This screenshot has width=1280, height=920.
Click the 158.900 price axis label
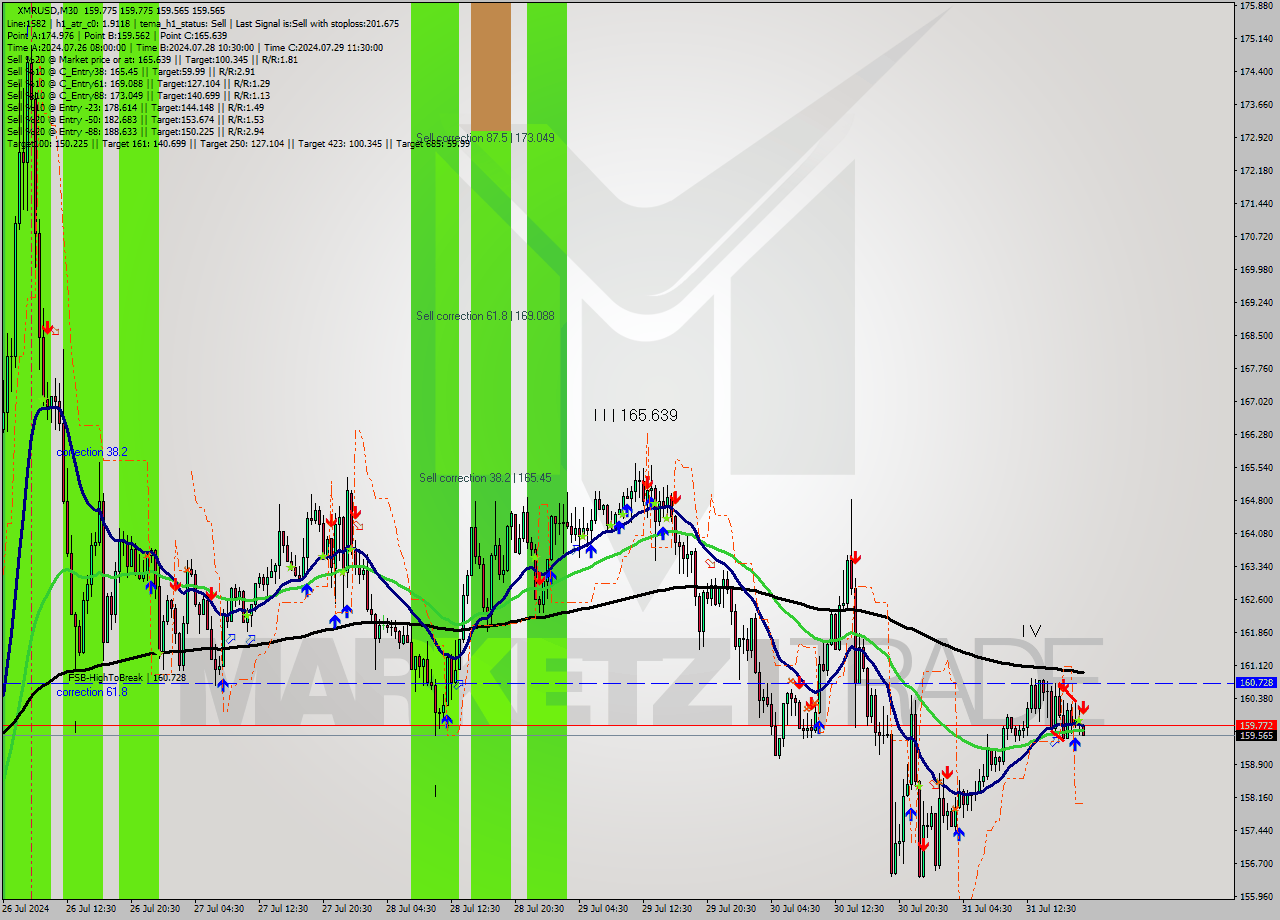click(1256, 765)
